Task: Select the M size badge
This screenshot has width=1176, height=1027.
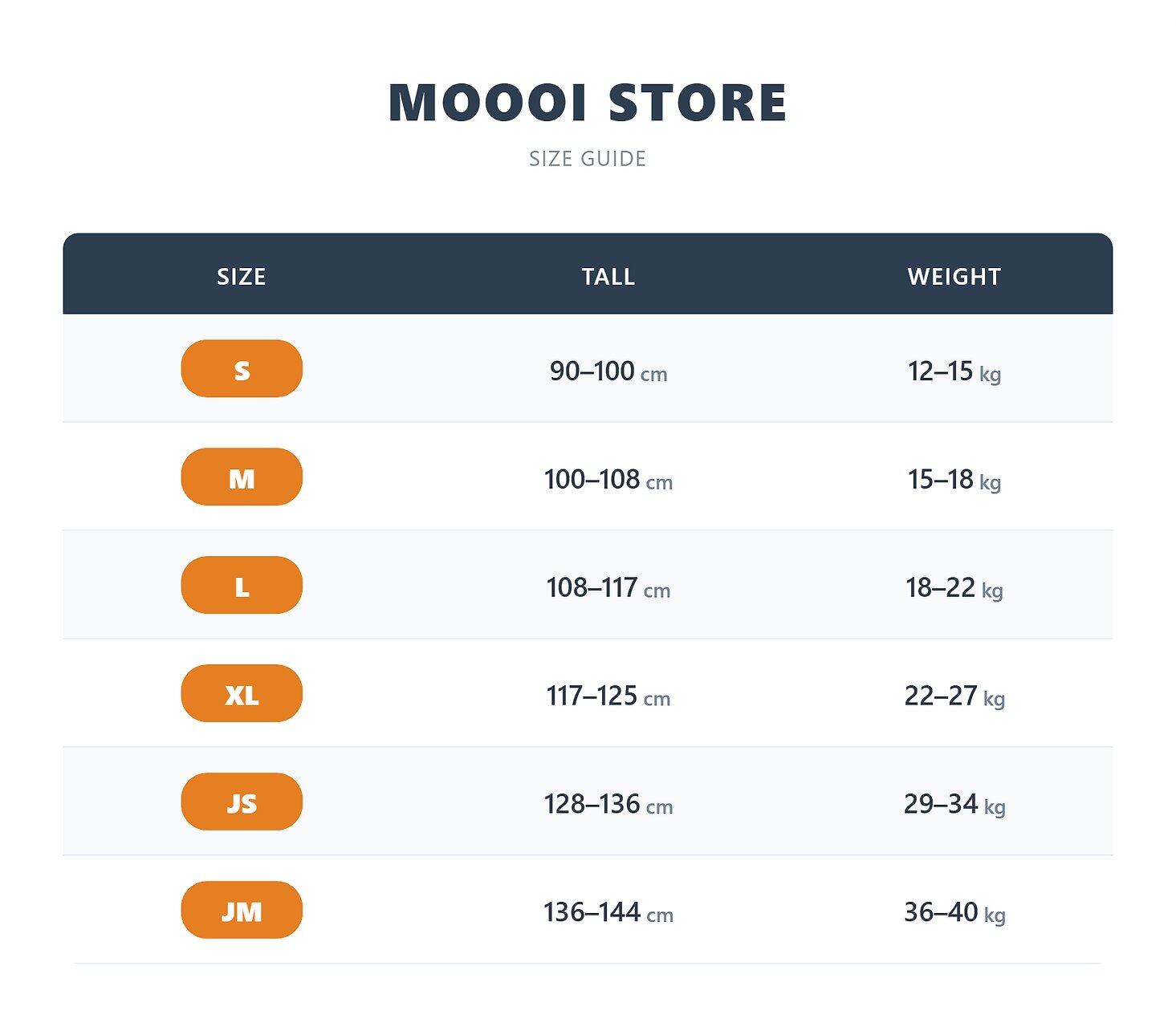Action: (242, 477)
